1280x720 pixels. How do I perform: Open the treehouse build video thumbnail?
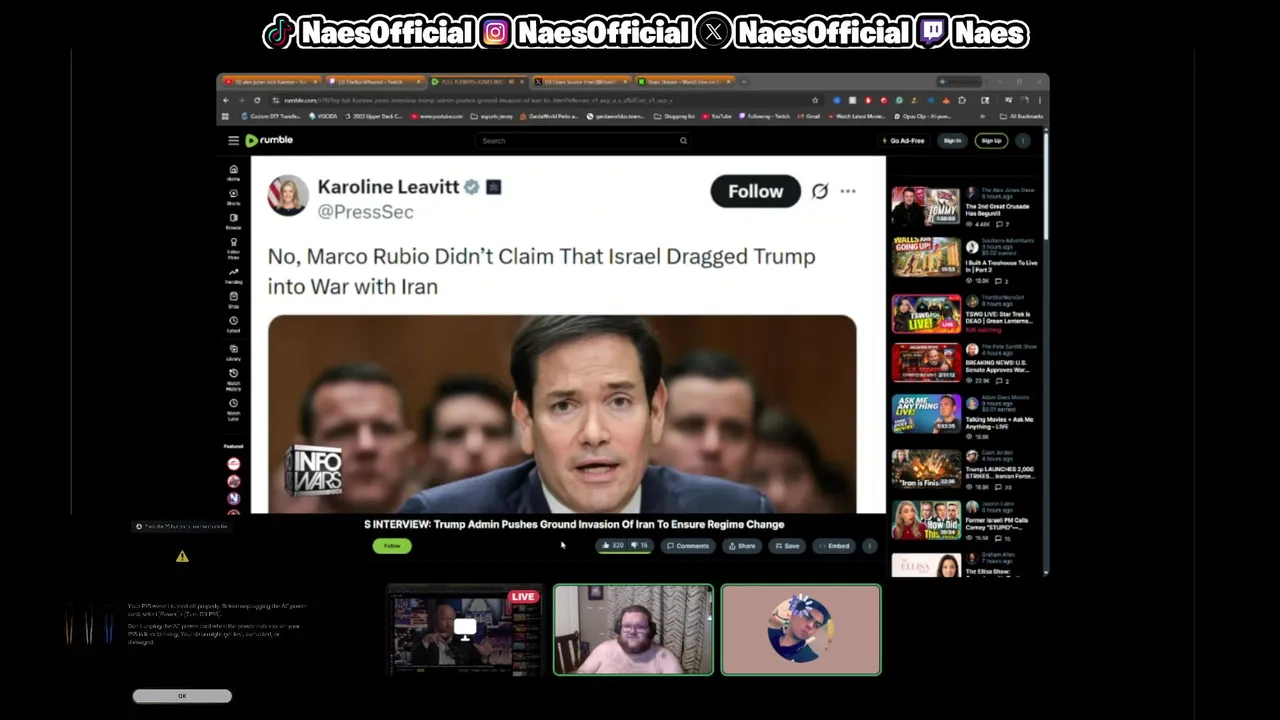[x=926, y=257]
